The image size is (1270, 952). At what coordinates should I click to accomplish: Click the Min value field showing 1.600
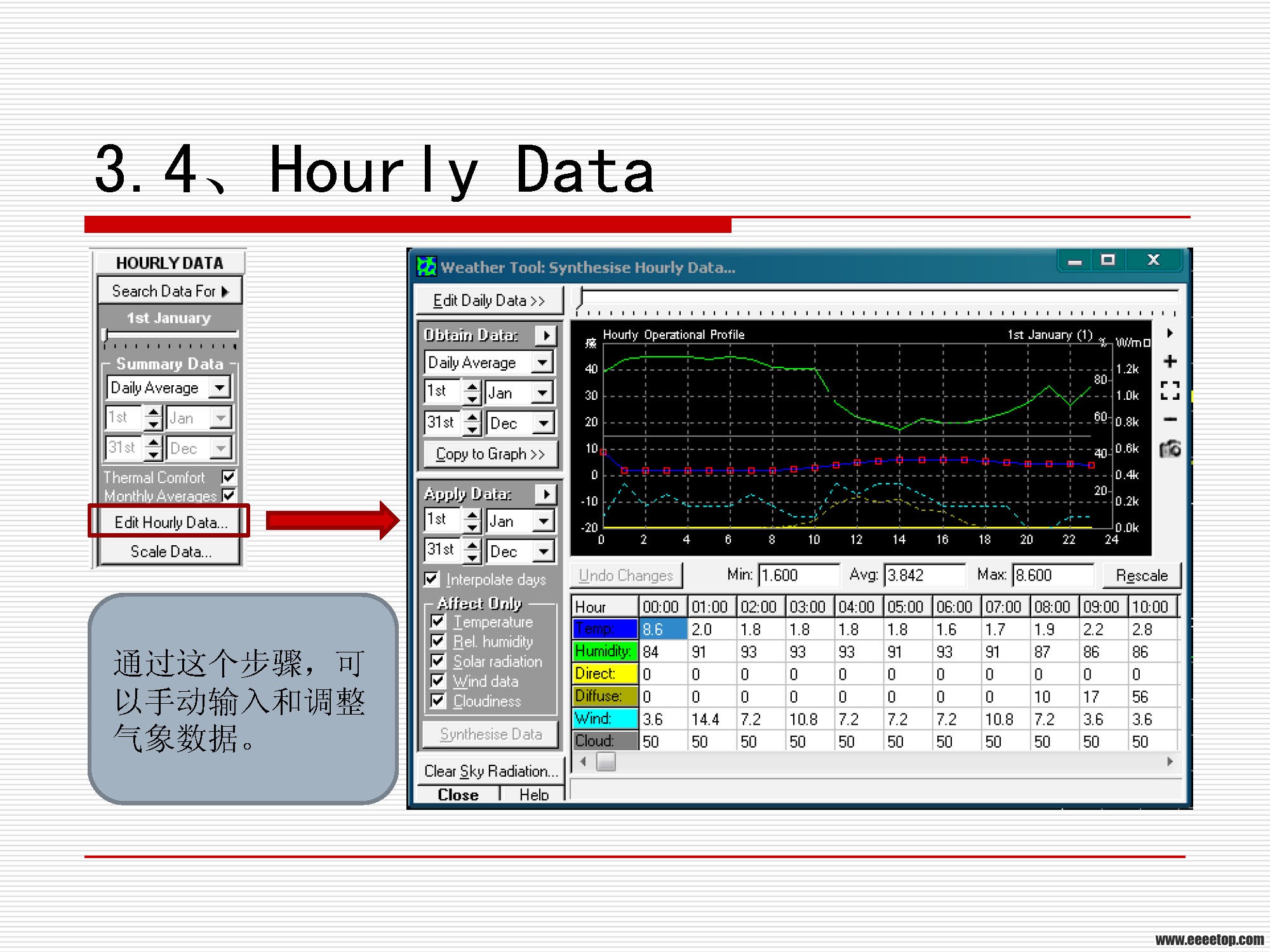pyautogui.click(x=799, y=575)
